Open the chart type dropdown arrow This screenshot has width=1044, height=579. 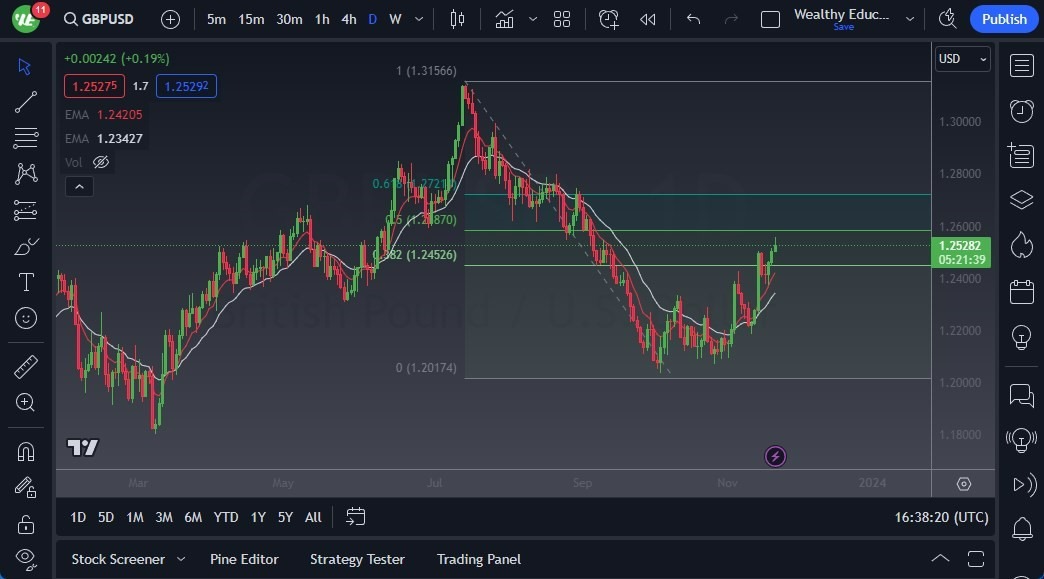tap(532, 18)
